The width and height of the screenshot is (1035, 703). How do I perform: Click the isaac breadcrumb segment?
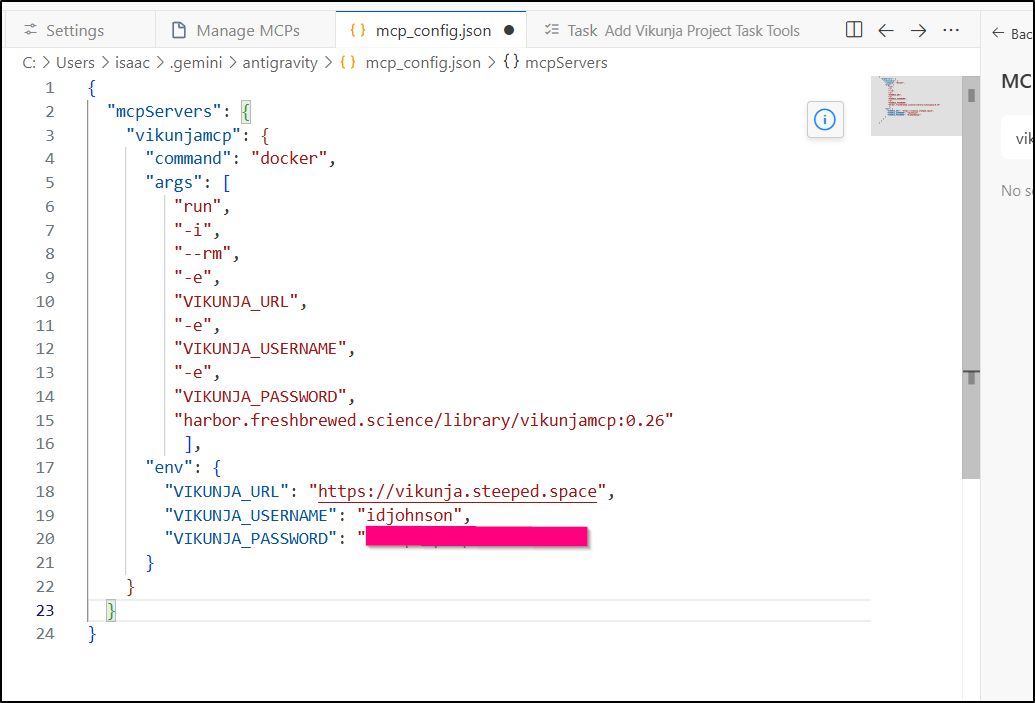point(132,62)
